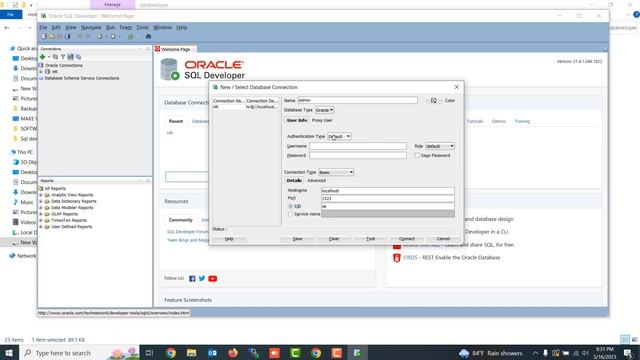Click the ORDS red shield icon
This screenshot has height=360, width=640.
(x=397, y=258)
